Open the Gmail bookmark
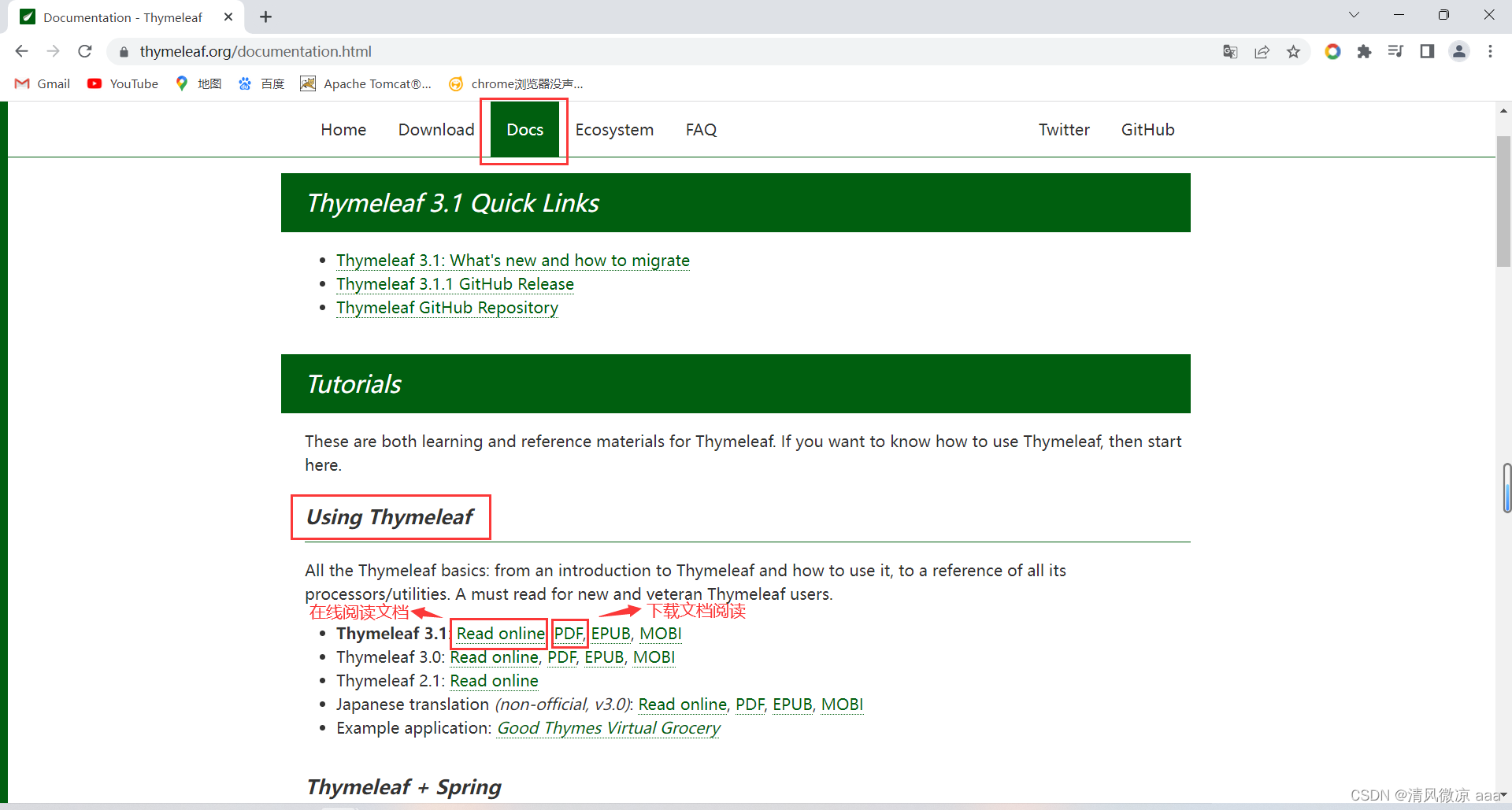The width and height of the screenshot is (1512, 810). coord(43,83)
